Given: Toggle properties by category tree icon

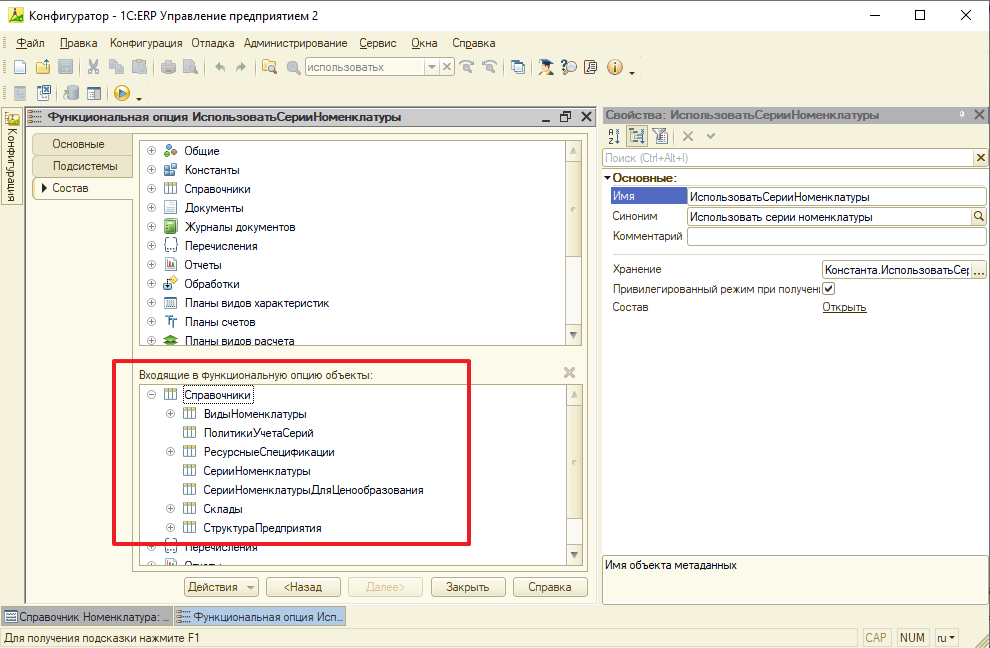Looking at the screenshot, I should (x=637, y=136).
